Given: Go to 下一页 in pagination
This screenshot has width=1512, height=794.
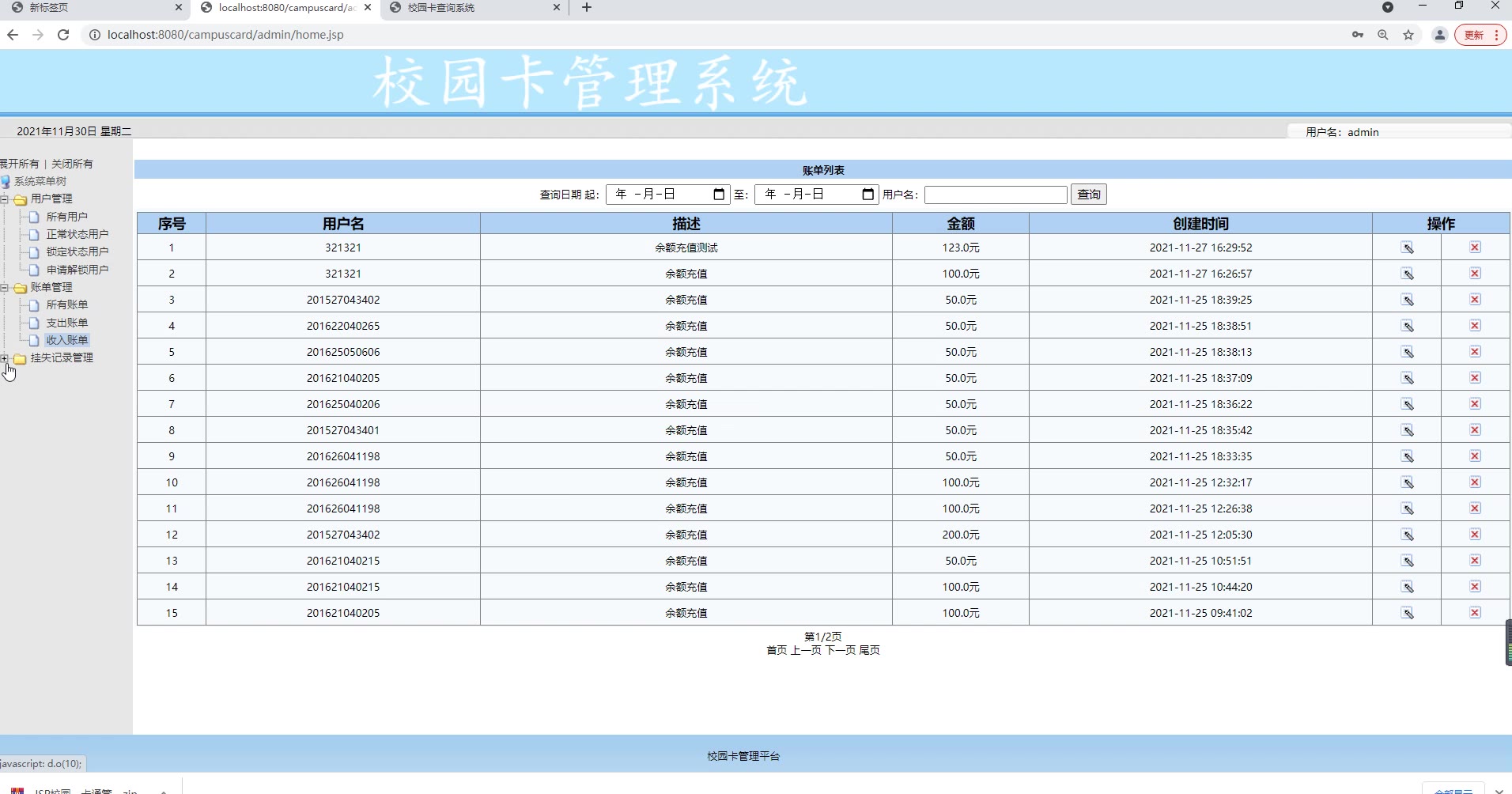Looking at the screenshot, I should click(840, 650).
